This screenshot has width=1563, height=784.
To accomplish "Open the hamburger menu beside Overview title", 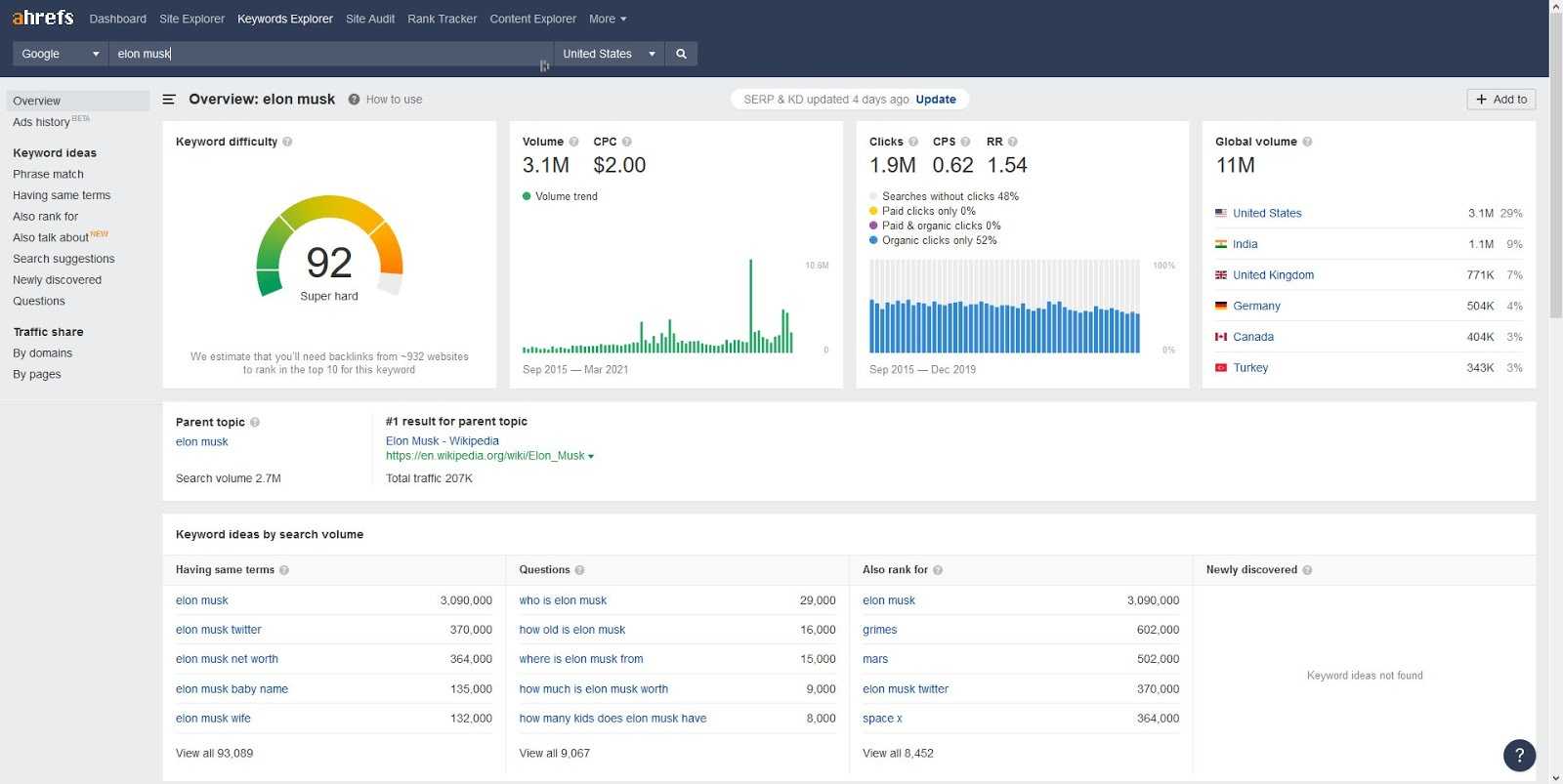I will [169, 99].
